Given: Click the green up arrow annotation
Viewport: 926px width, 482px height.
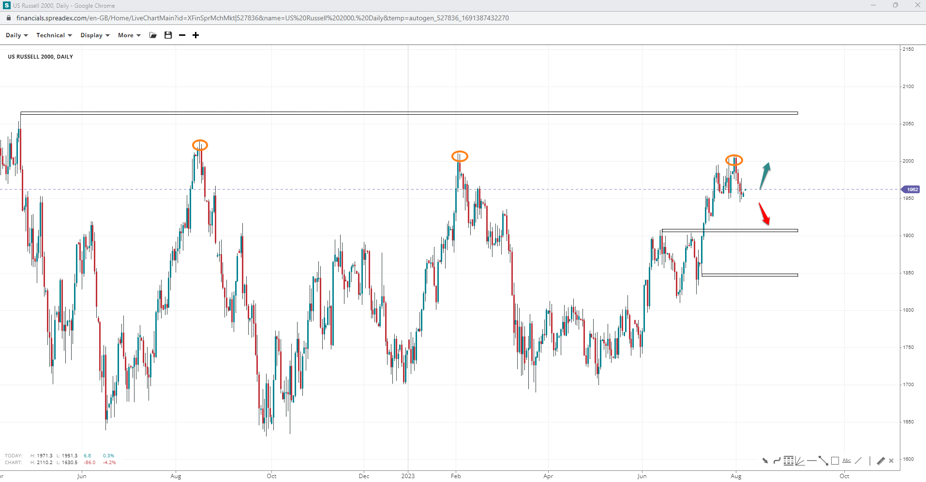Looking at the screenshot, I should [x=765, y=175].
